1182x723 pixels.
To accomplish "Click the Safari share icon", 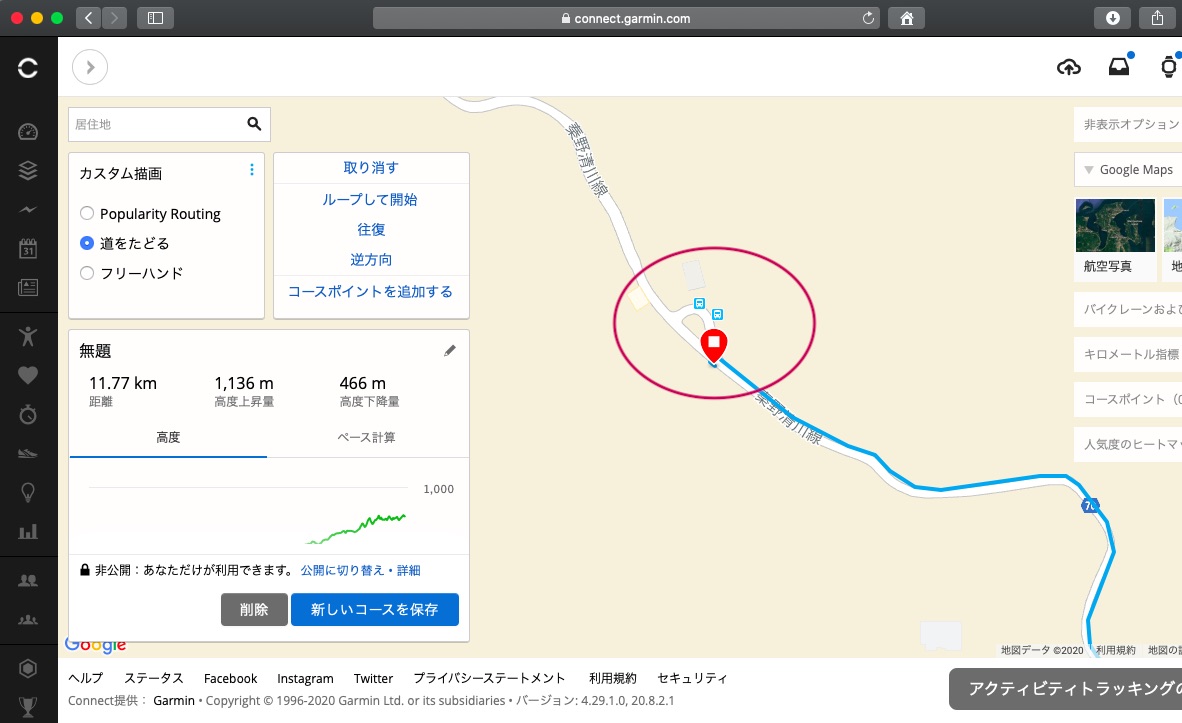I will coord(1158,18).
